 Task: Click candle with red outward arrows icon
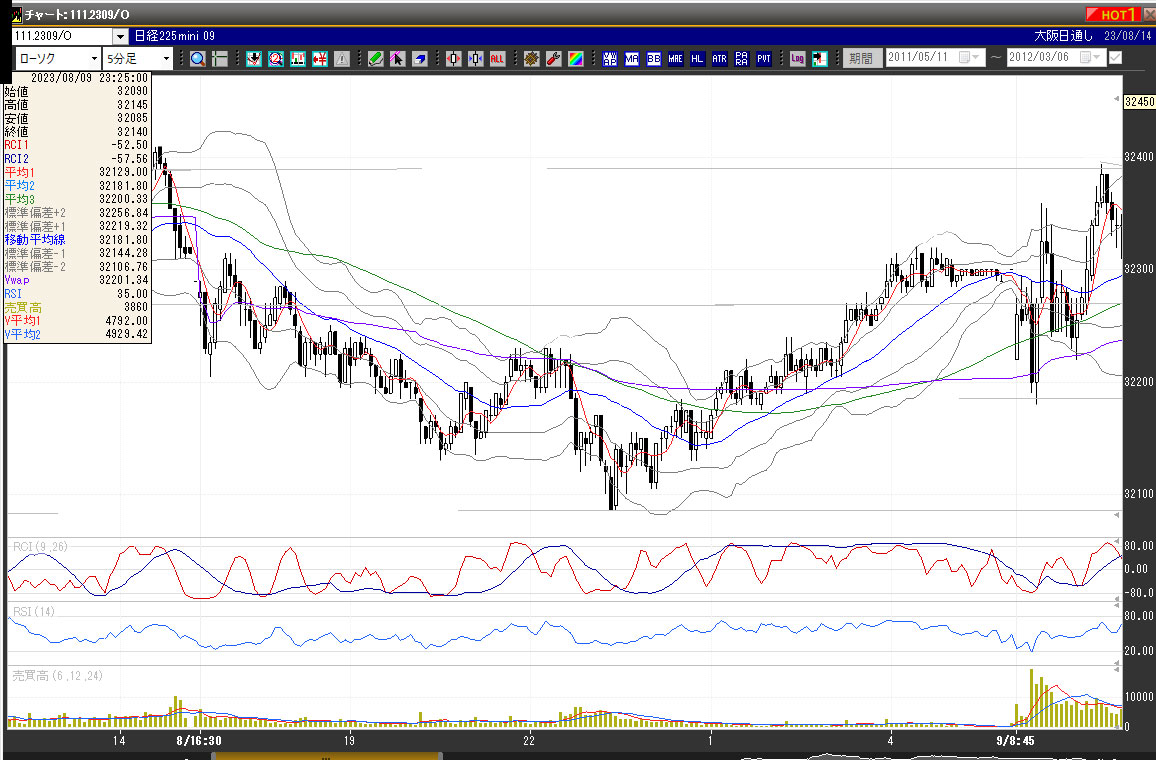(x=453, y=59)
